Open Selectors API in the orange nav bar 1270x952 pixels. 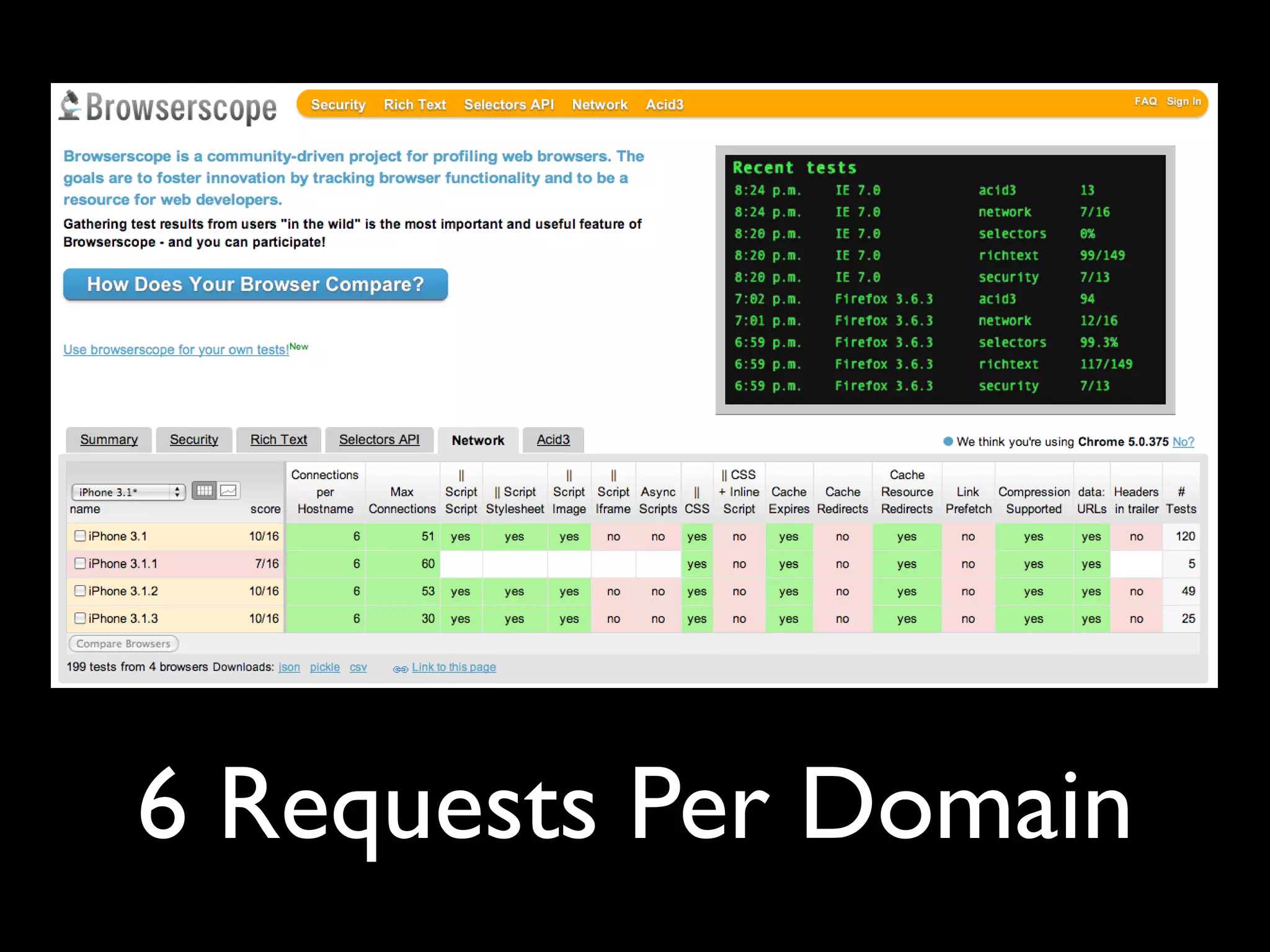tap(508, 105)
